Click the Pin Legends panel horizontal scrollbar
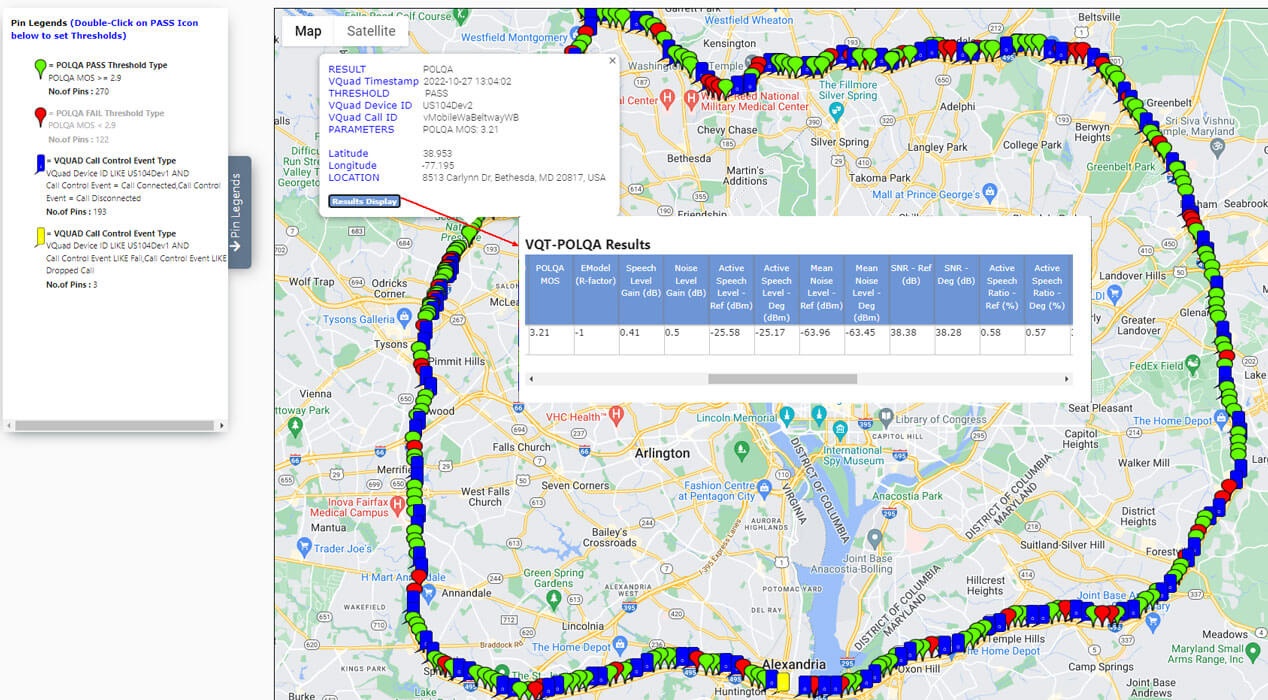This screenshot has width=1268, height=700. [x=116, y=426]
